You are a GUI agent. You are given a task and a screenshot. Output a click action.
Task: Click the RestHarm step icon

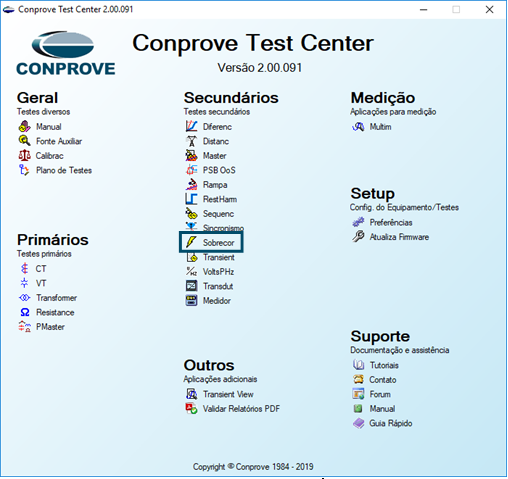point(191,199)
